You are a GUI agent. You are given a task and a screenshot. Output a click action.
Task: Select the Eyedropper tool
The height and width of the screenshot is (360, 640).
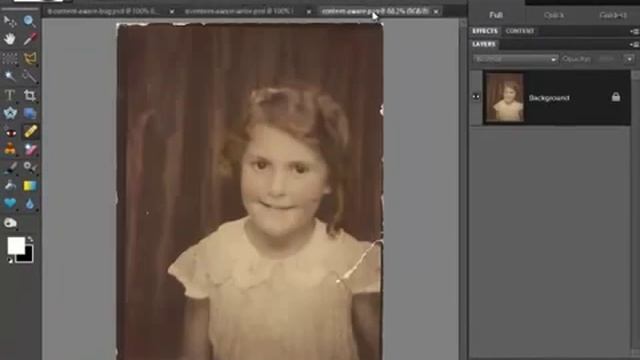(x=29, y=39)
